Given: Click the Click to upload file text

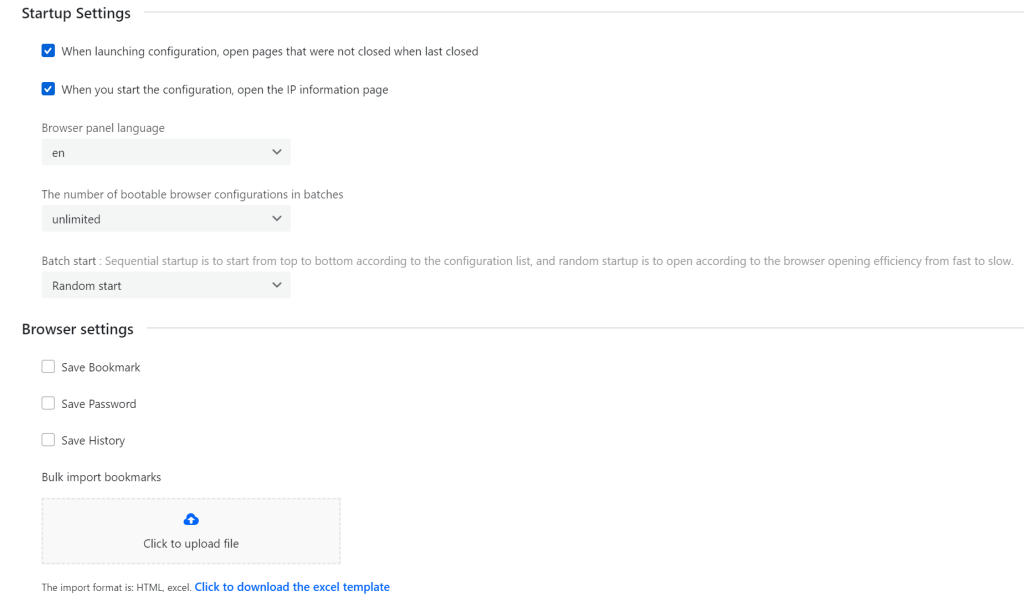Looking at the screenshot, I should point(191,544).
